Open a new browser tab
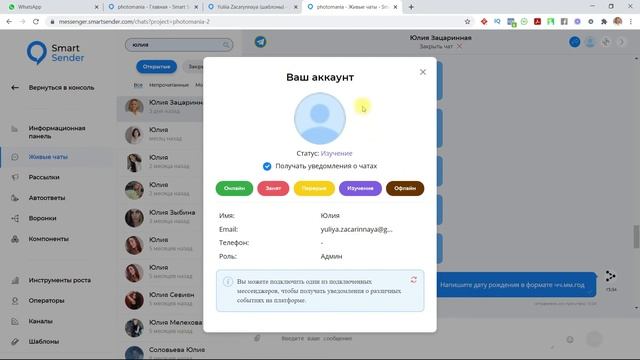Screen dimensions: 640x360 (411, 7)
